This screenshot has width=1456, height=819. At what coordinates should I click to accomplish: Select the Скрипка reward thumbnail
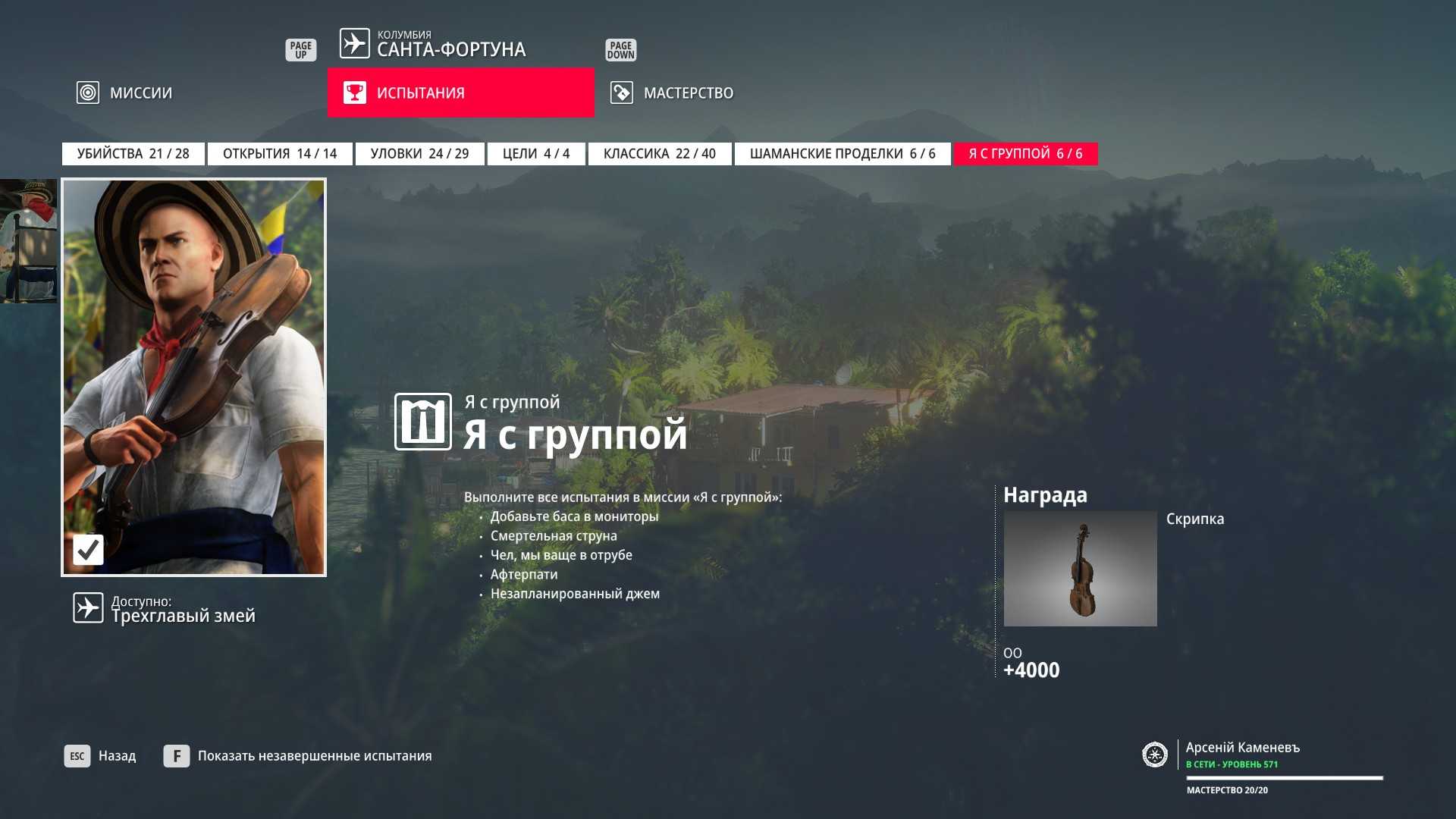click(1080, 569)
